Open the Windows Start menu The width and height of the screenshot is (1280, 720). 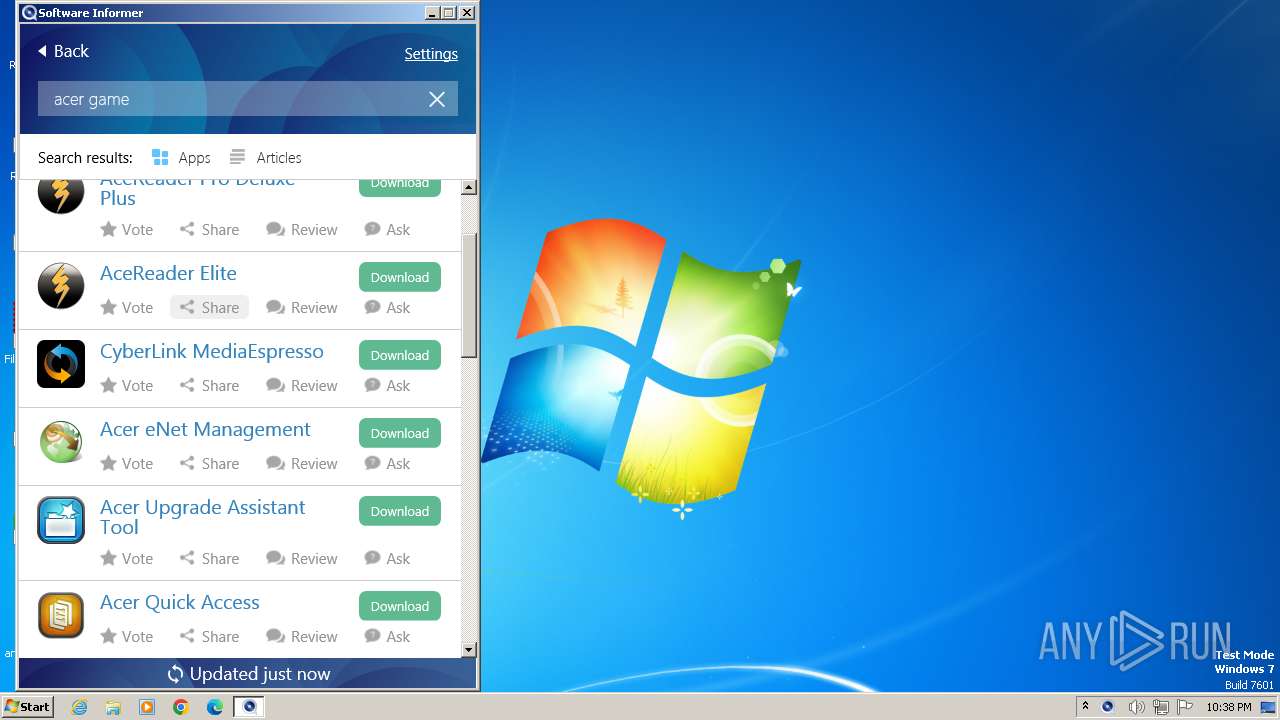point(27,706)
